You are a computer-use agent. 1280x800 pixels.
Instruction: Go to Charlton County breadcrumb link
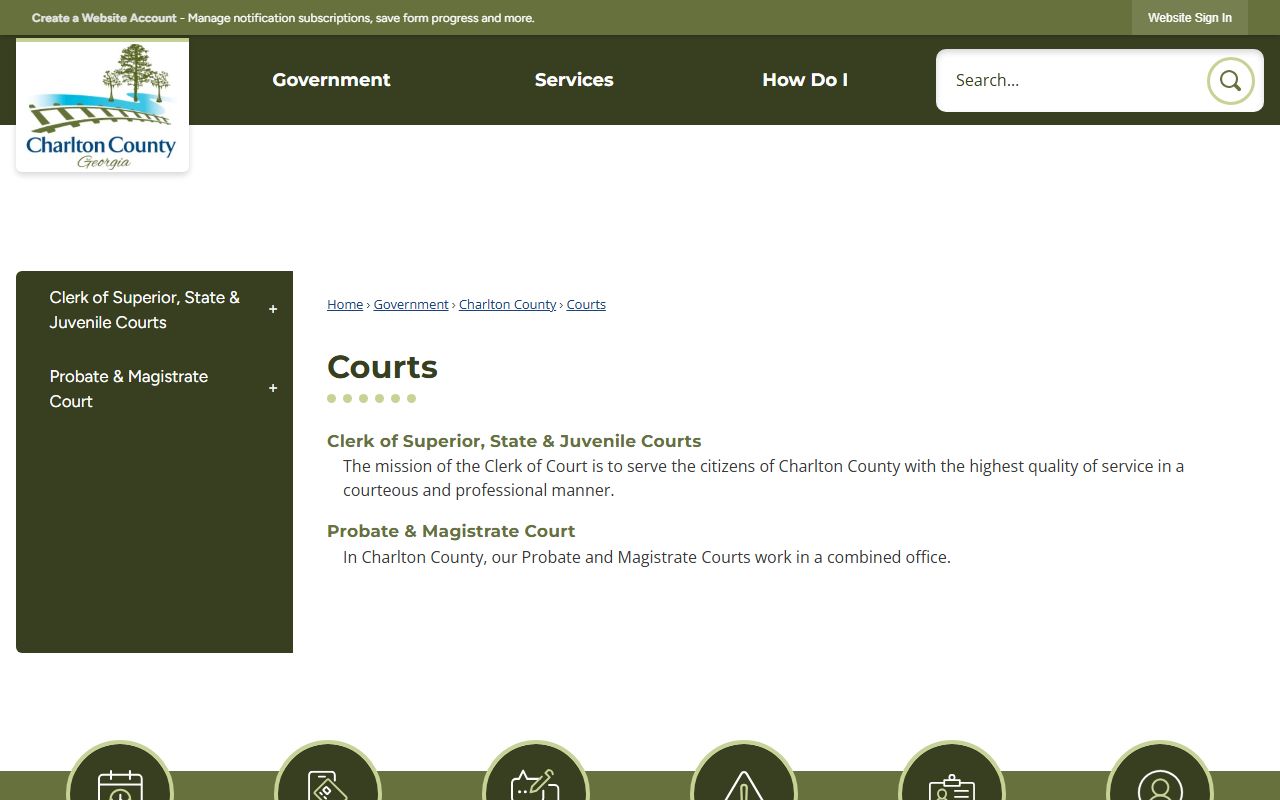point(507,304)
